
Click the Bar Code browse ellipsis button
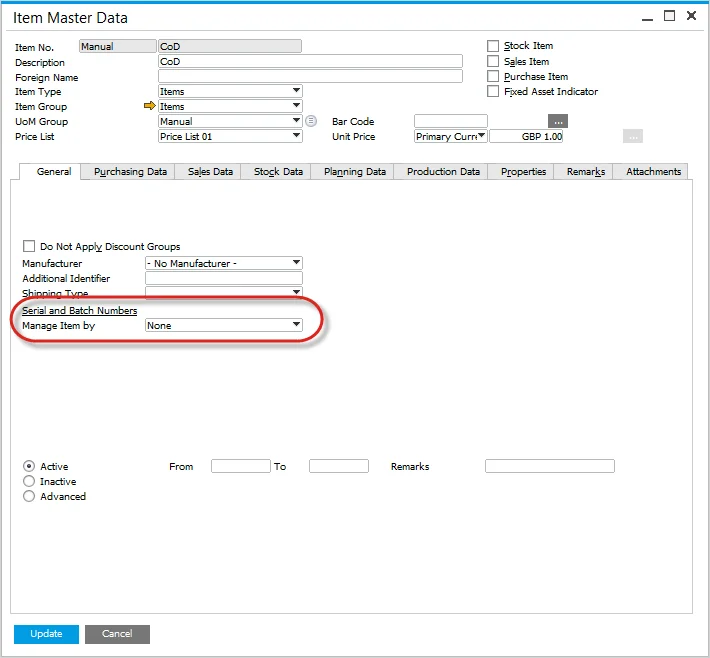coord(558,122)
